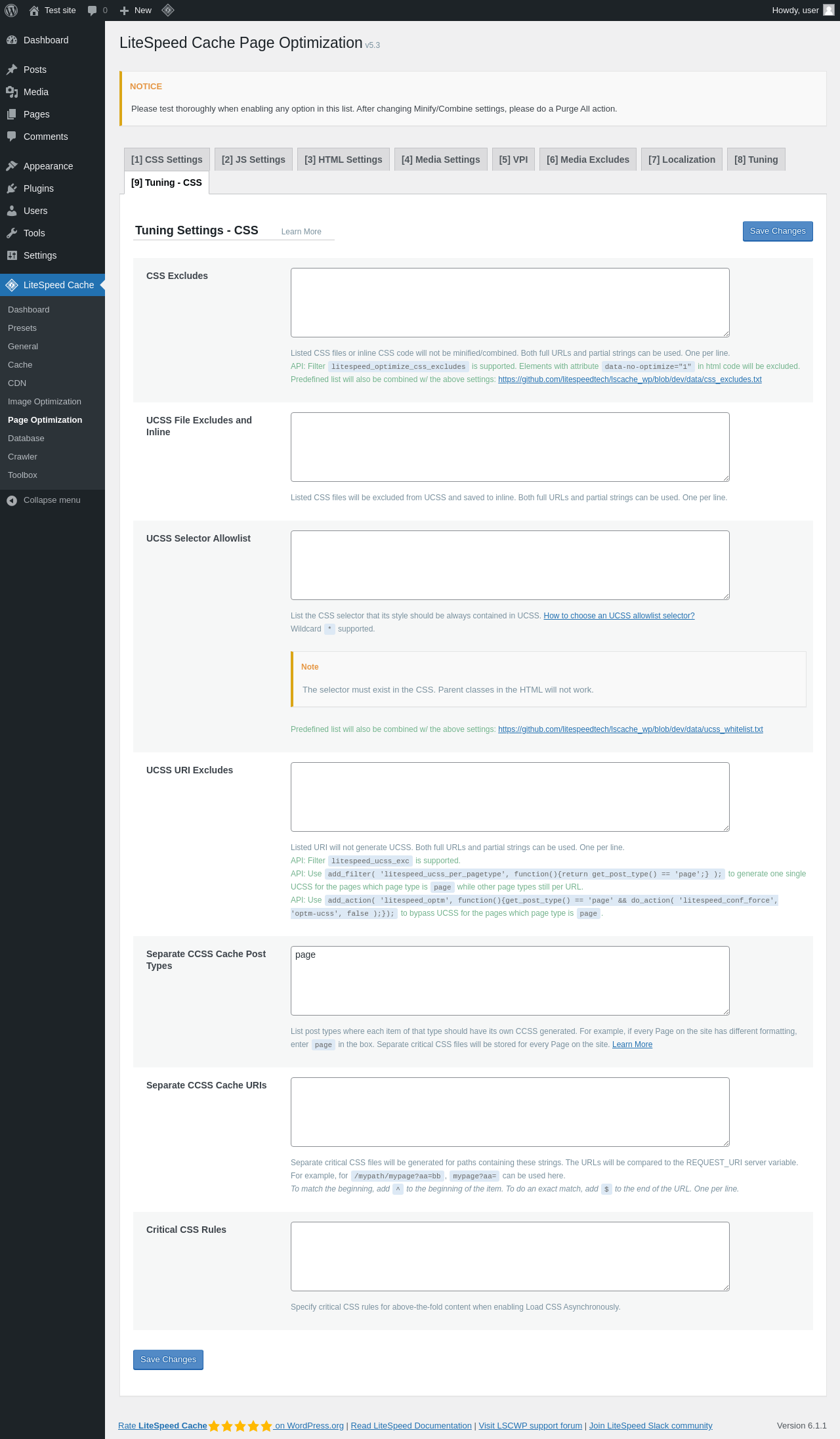840x1439 pixels.
Task: Open the Howdy user account menu
Action: point(802,11)
